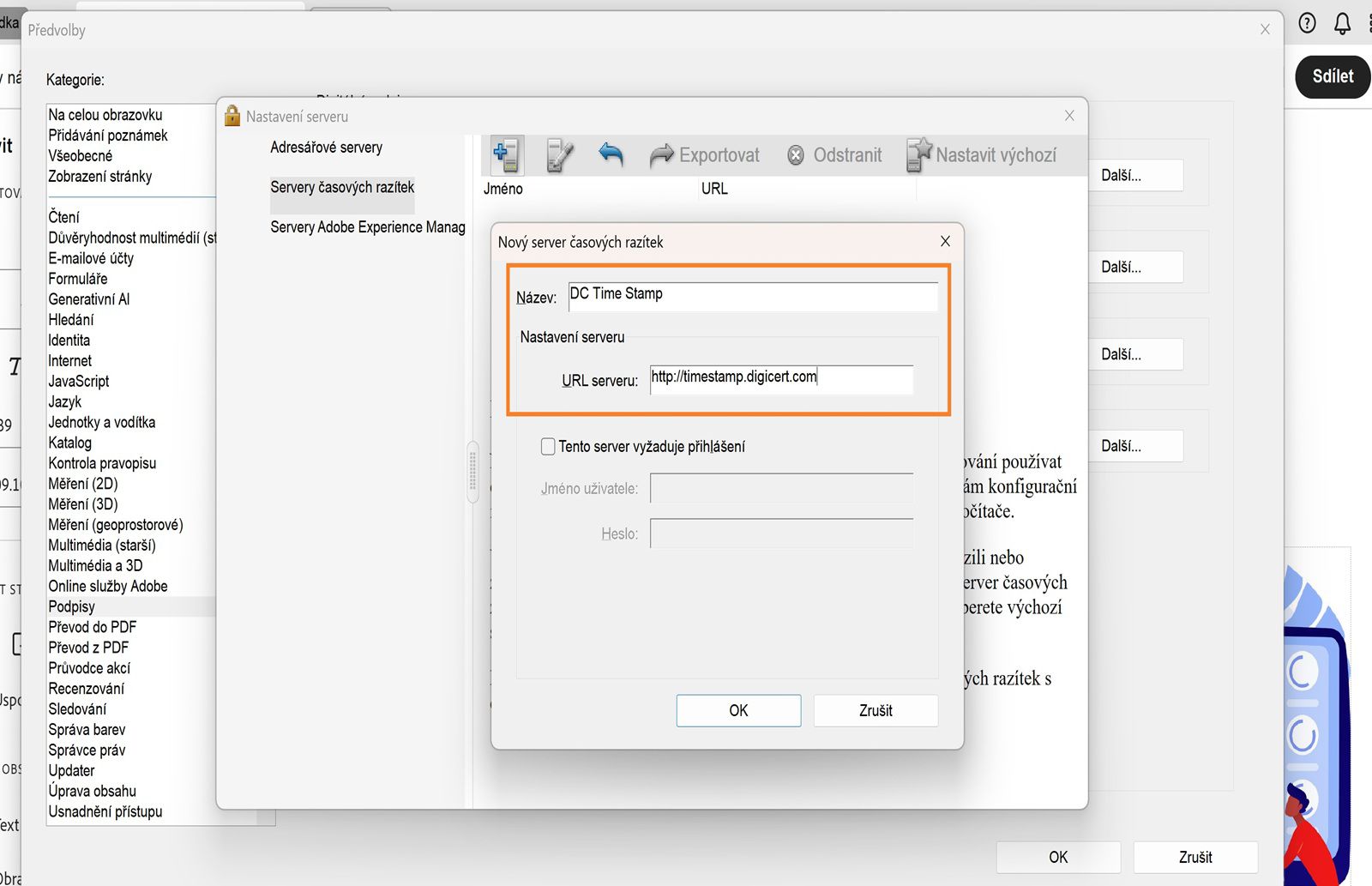Click the third Další… button
The image size is (1372, 886).
tap(1134, 354)
